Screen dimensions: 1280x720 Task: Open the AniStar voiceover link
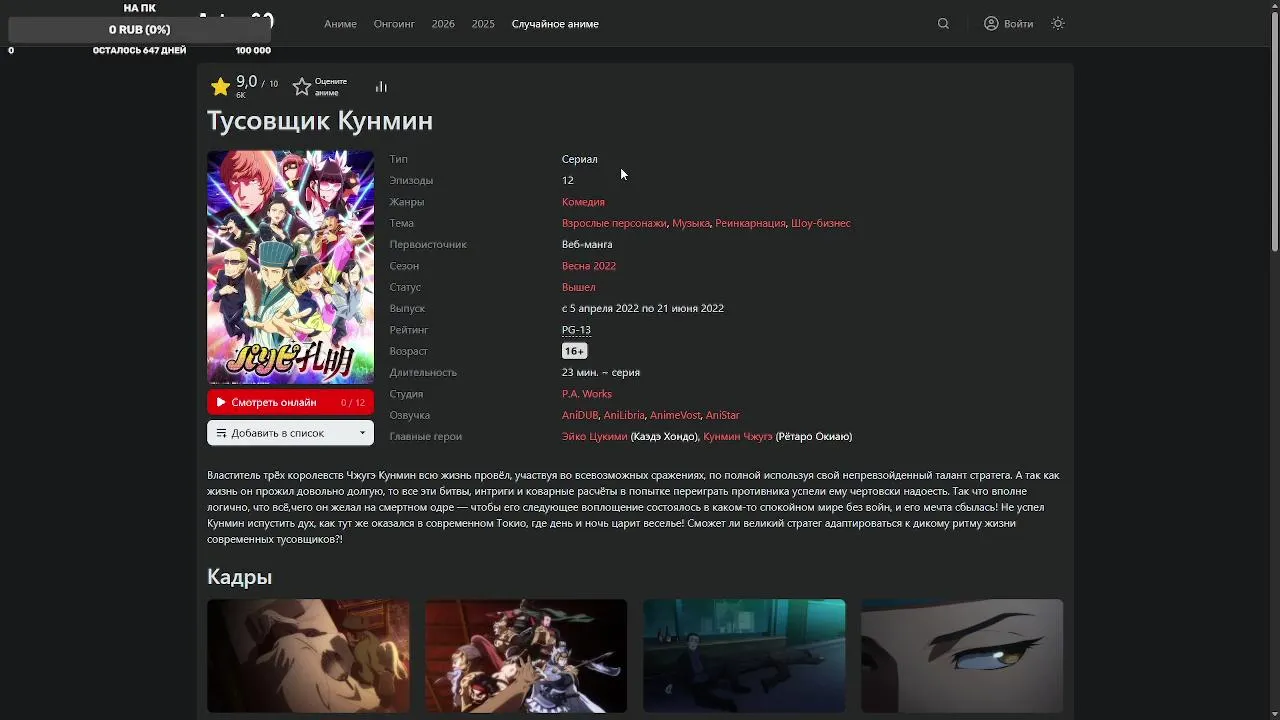coord(723,415)
